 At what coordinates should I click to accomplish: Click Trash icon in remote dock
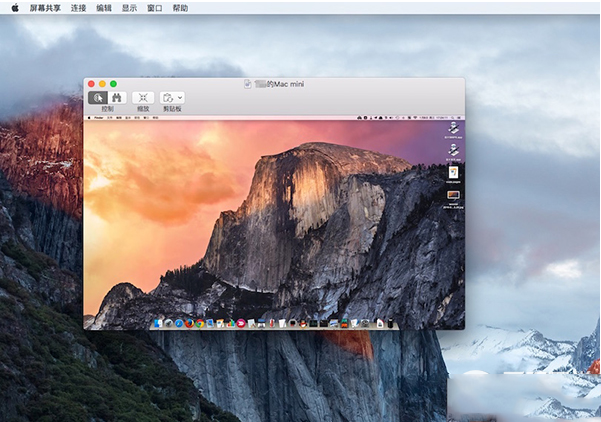pos(390,323)
